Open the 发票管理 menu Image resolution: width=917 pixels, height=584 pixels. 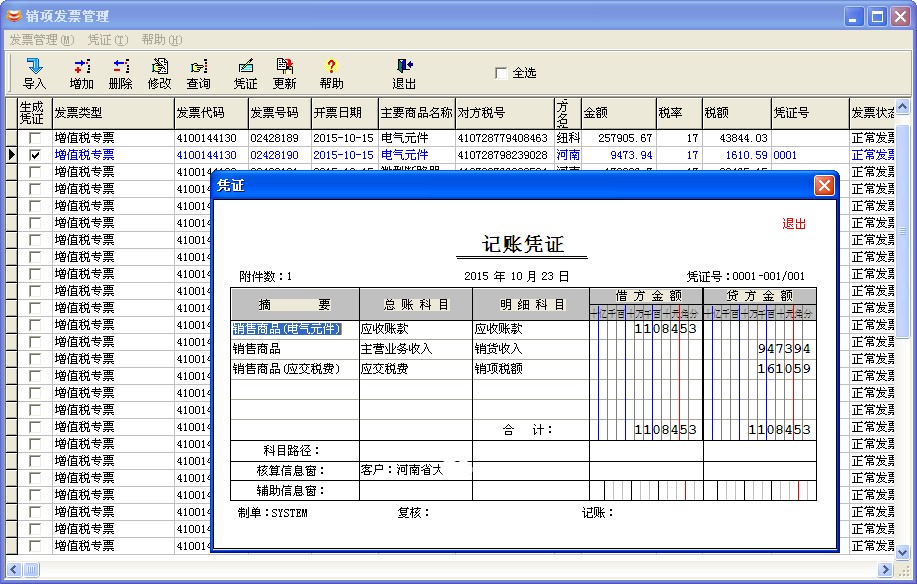tap(42, 40)
